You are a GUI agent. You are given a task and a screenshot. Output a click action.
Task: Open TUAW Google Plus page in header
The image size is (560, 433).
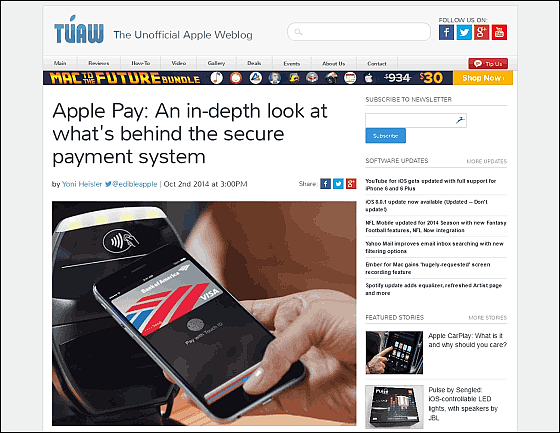pyautogui.click(x=481, y=33)
